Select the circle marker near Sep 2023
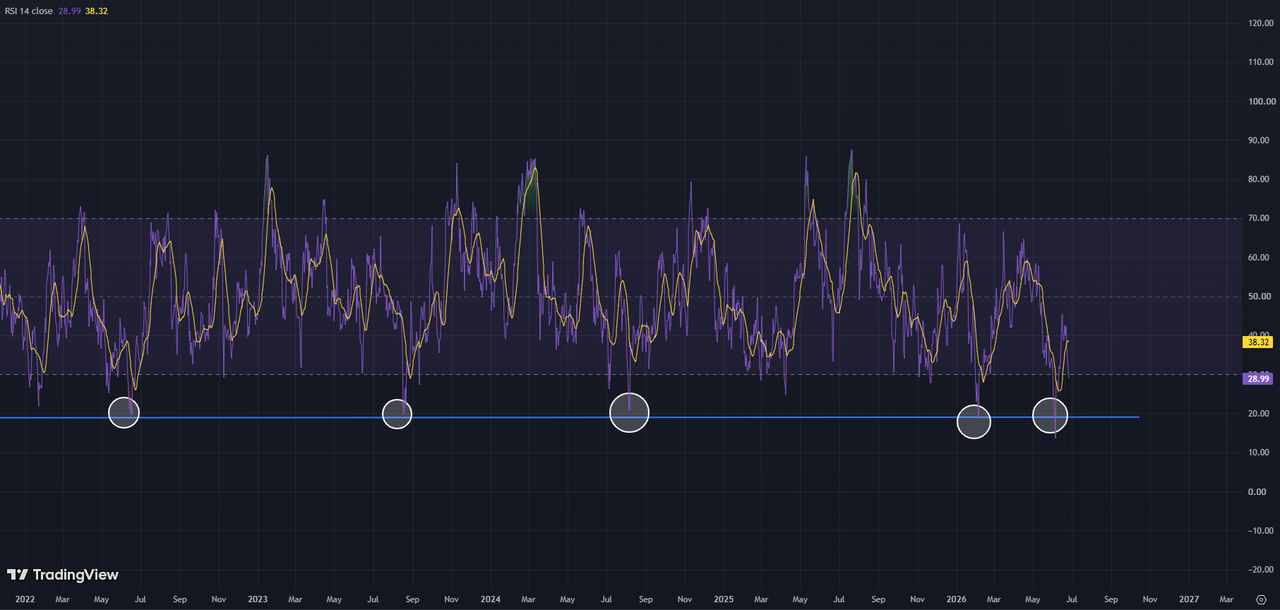The image size is (1280, 610). click(x=397, y=414)
